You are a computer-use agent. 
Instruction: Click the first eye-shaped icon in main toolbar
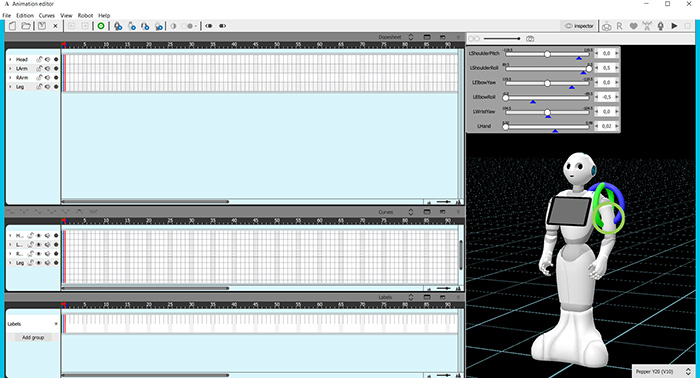208,26
